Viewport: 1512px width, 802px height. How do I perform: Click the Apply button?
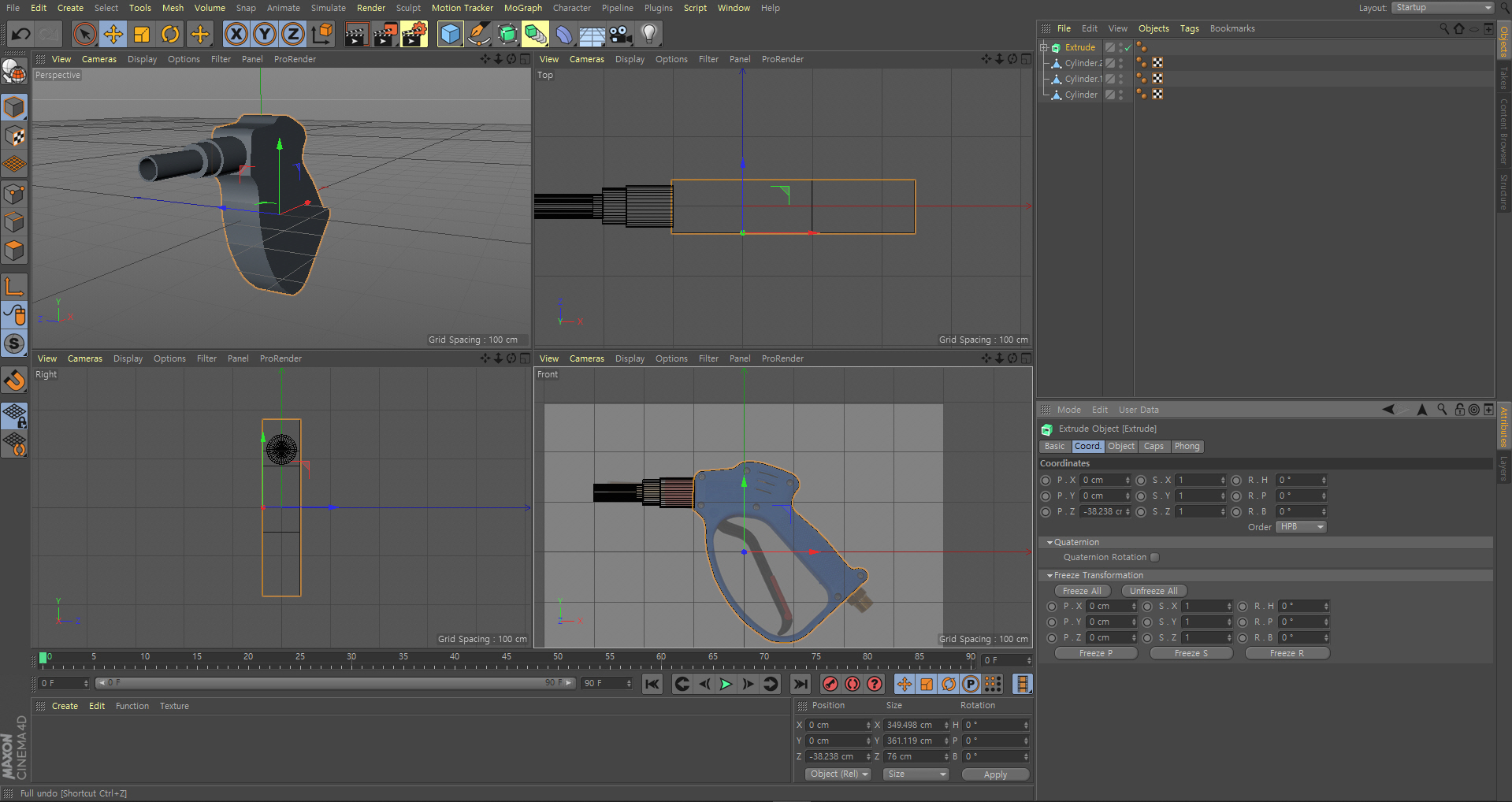(x=995, y=774)
